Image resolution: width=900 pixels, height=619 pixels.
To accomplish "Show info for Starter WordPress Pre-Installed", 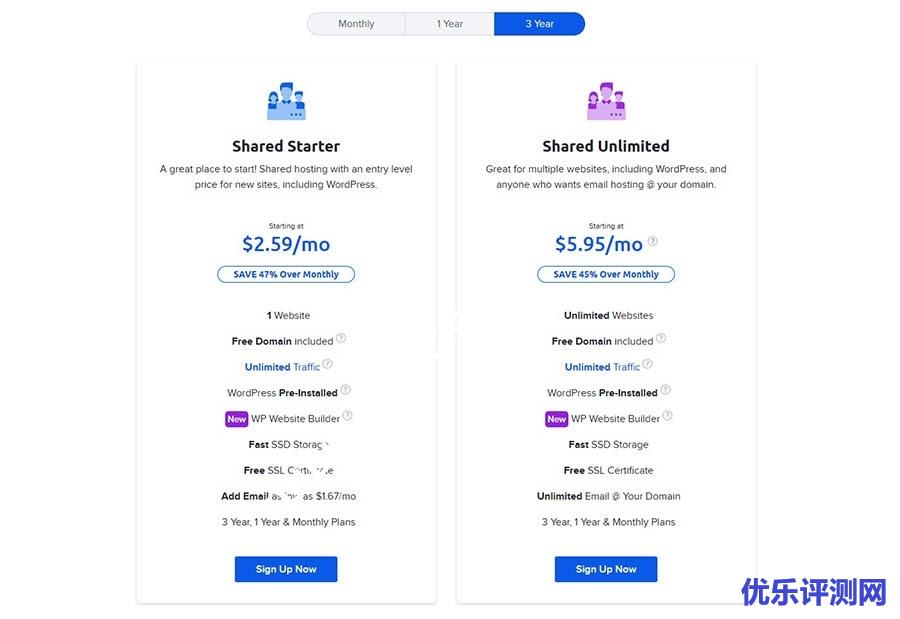I will [346, 389].
